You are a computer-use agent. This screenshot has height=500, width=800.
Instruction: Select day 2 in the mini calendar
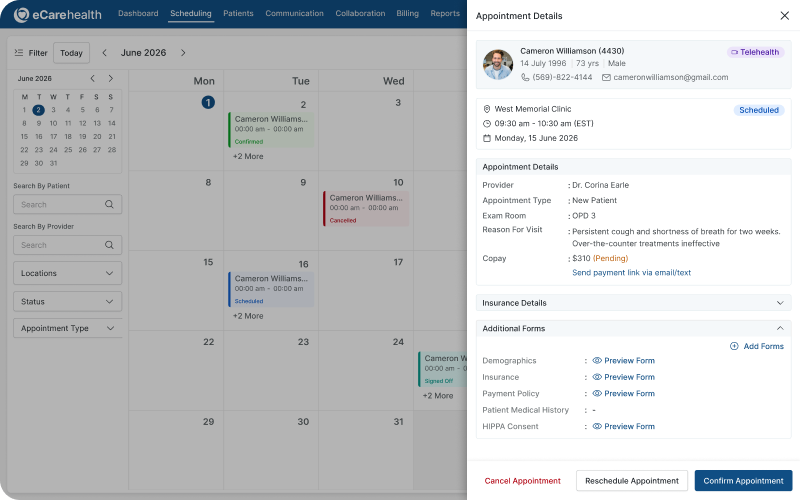click(x=38, y=110)
